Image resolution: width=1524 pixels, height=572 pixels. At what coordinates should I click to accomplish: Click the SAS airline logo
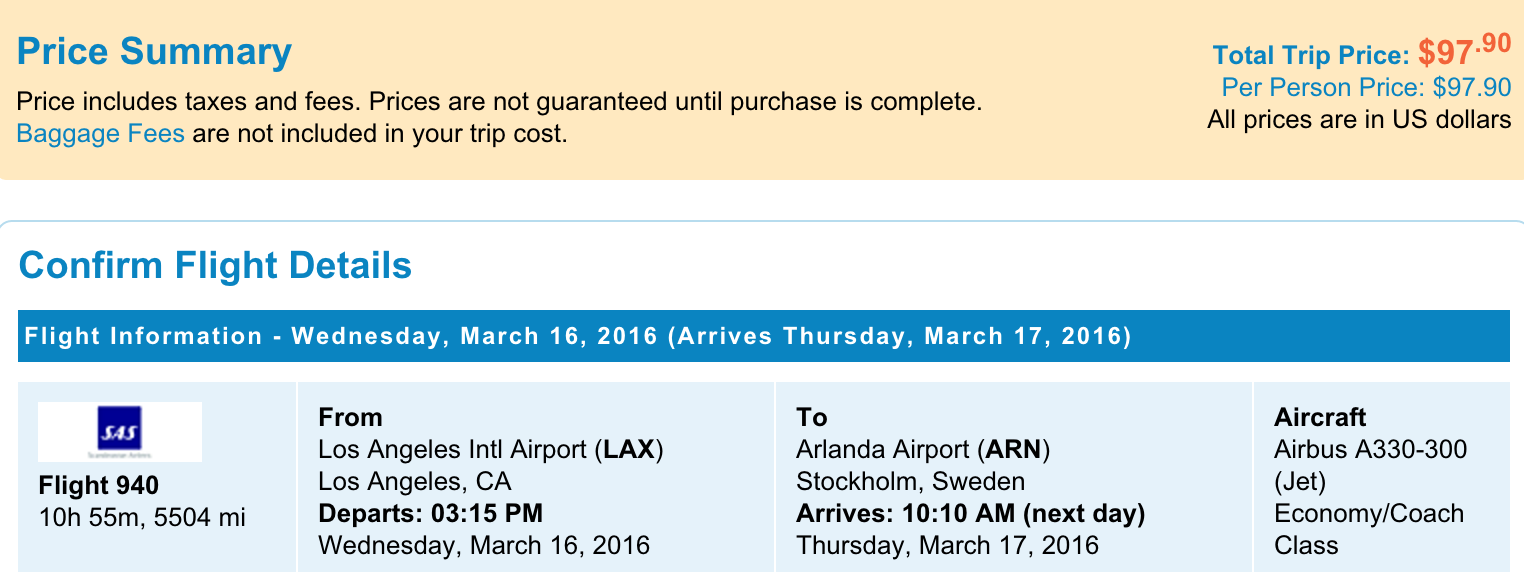tap(120, 432)
